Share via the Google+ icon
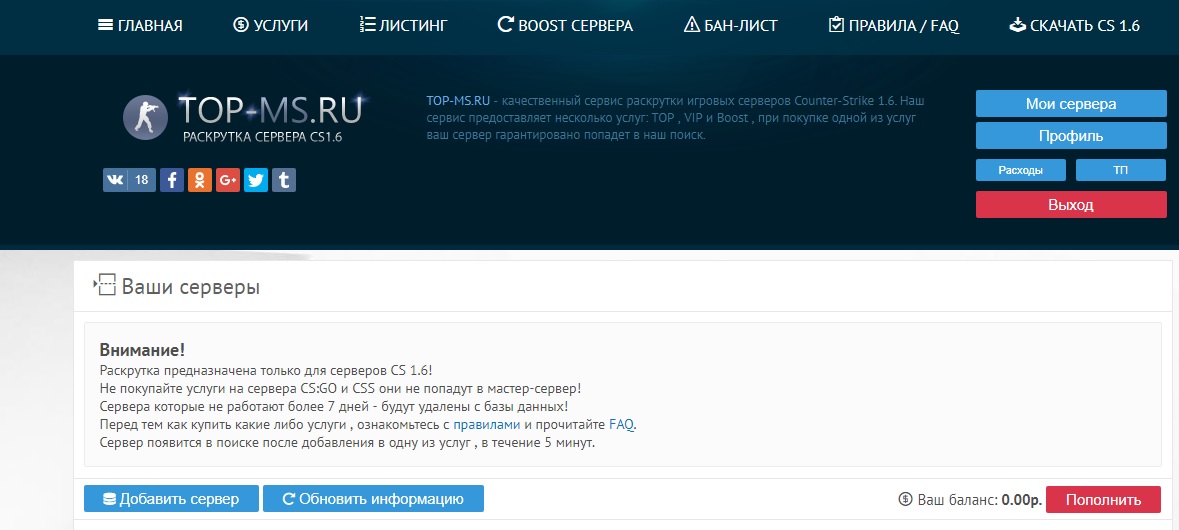This screenshot has height=530, width=1179. pyautogui.click(x=228, y=180)
